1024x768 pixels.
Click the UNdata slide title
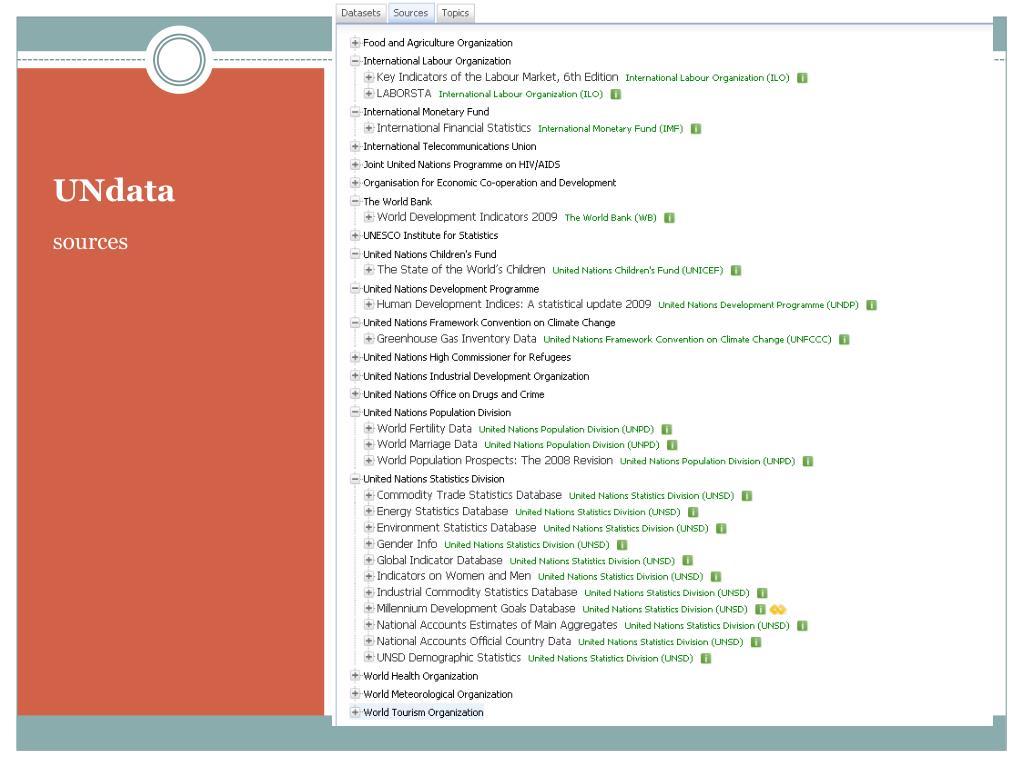click(114, 191)
